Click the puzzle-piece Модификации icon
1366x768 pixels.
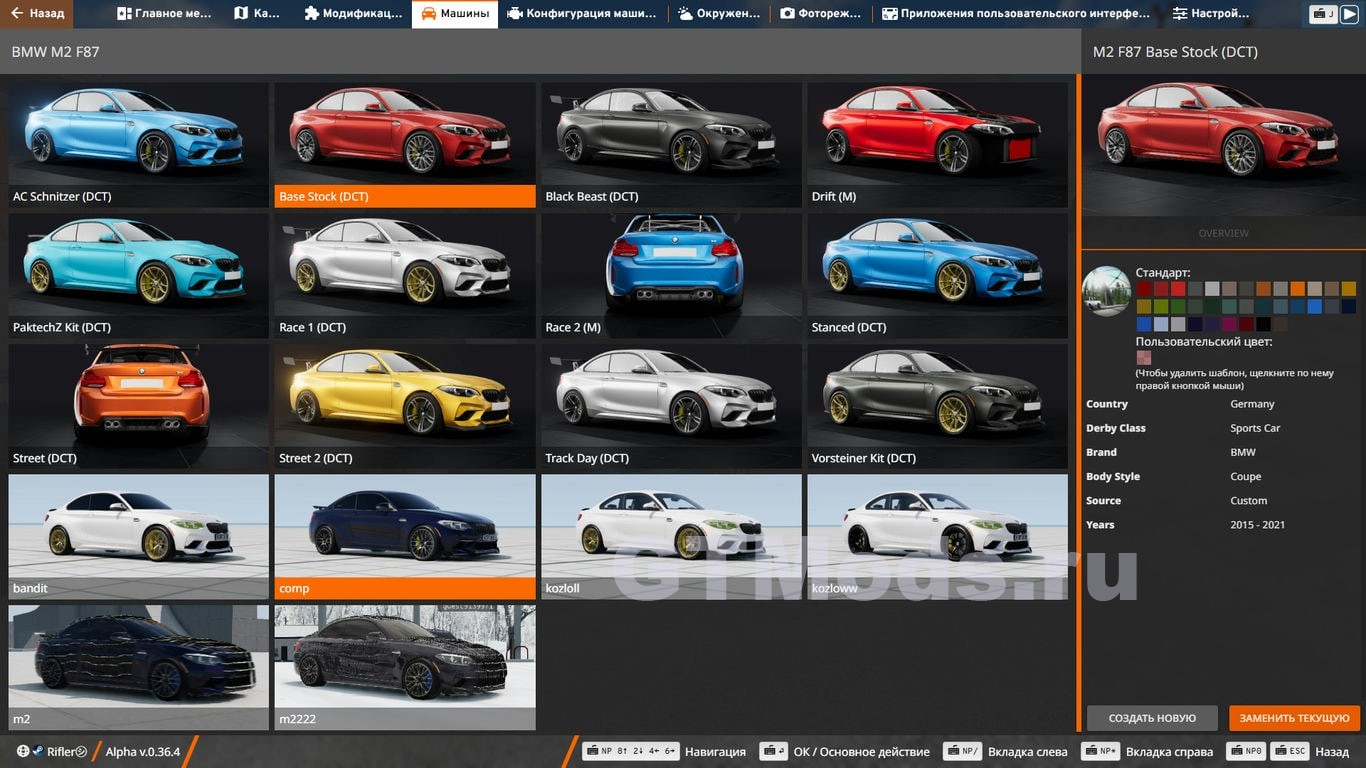click(x=312, y=14)
